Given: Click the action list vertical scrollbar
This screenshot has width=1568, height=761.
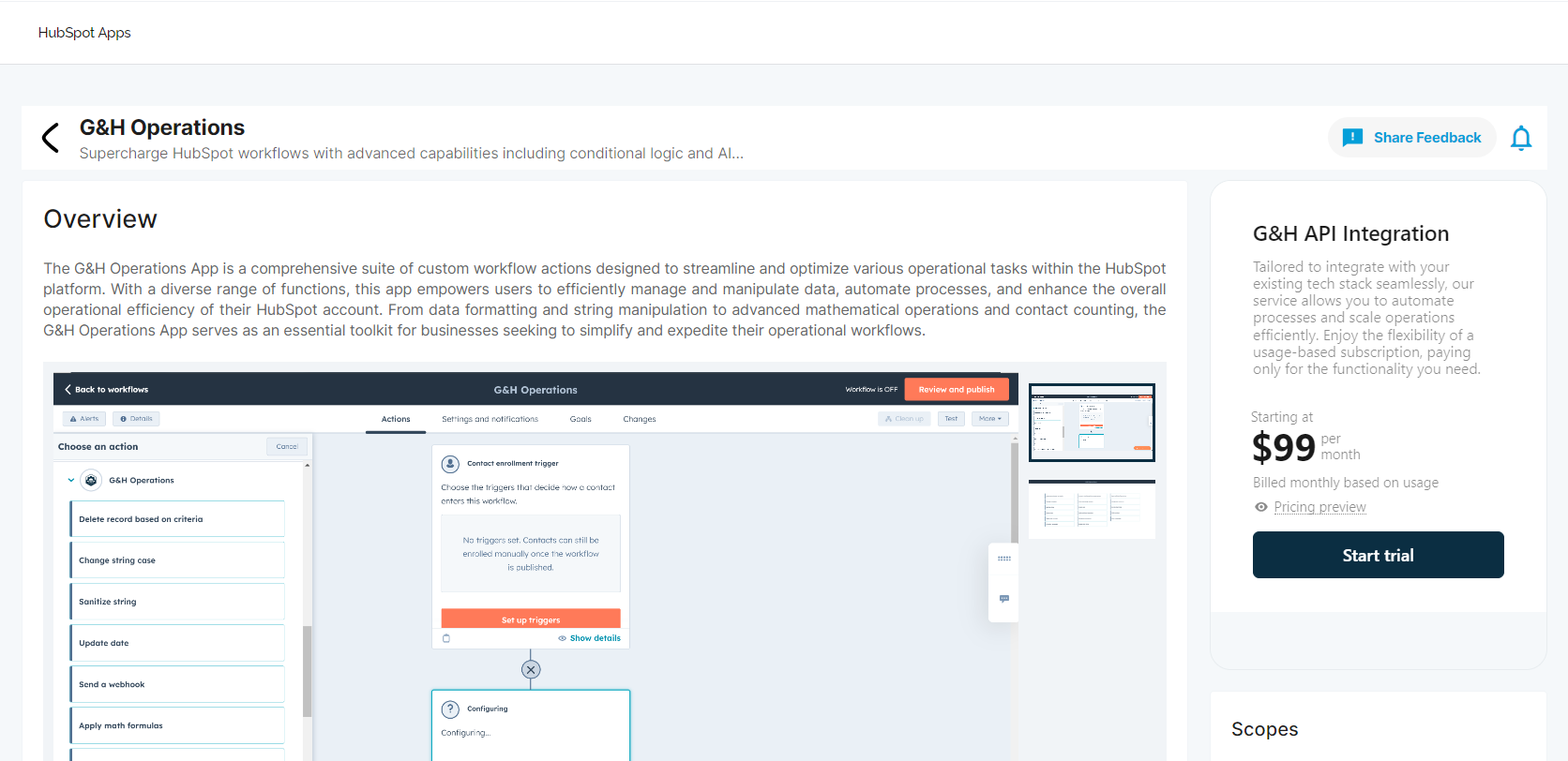Looking at the screenshot, I should point(307,670).
